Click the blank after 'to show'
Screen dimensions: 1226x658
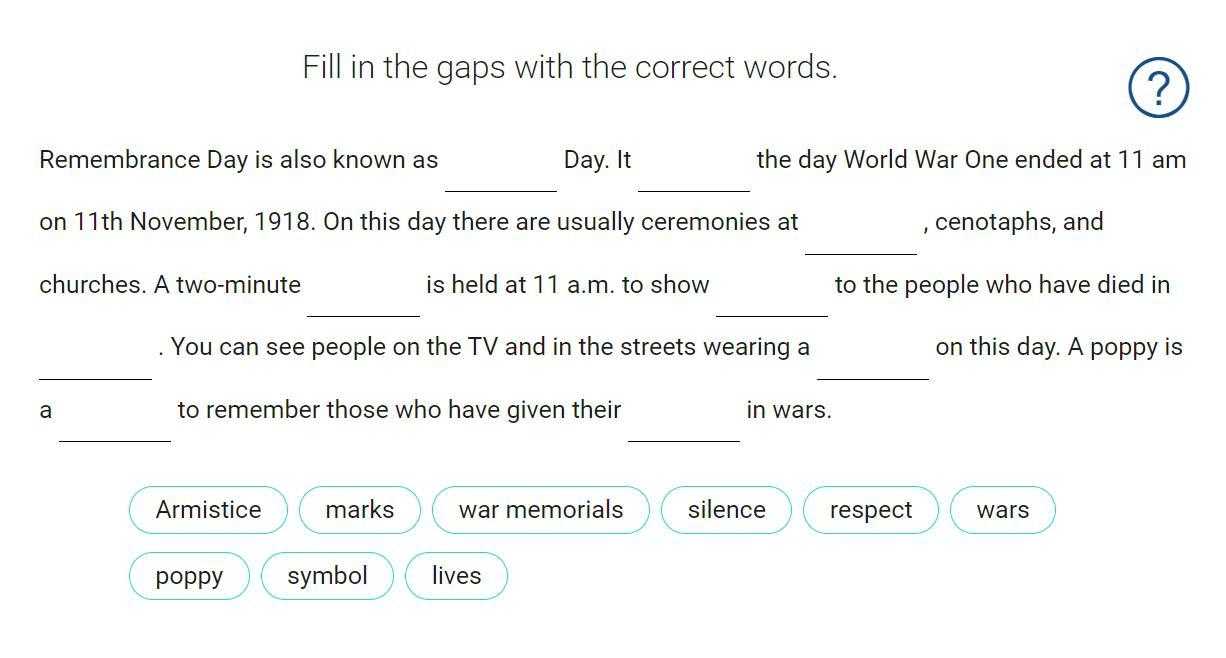772,292
